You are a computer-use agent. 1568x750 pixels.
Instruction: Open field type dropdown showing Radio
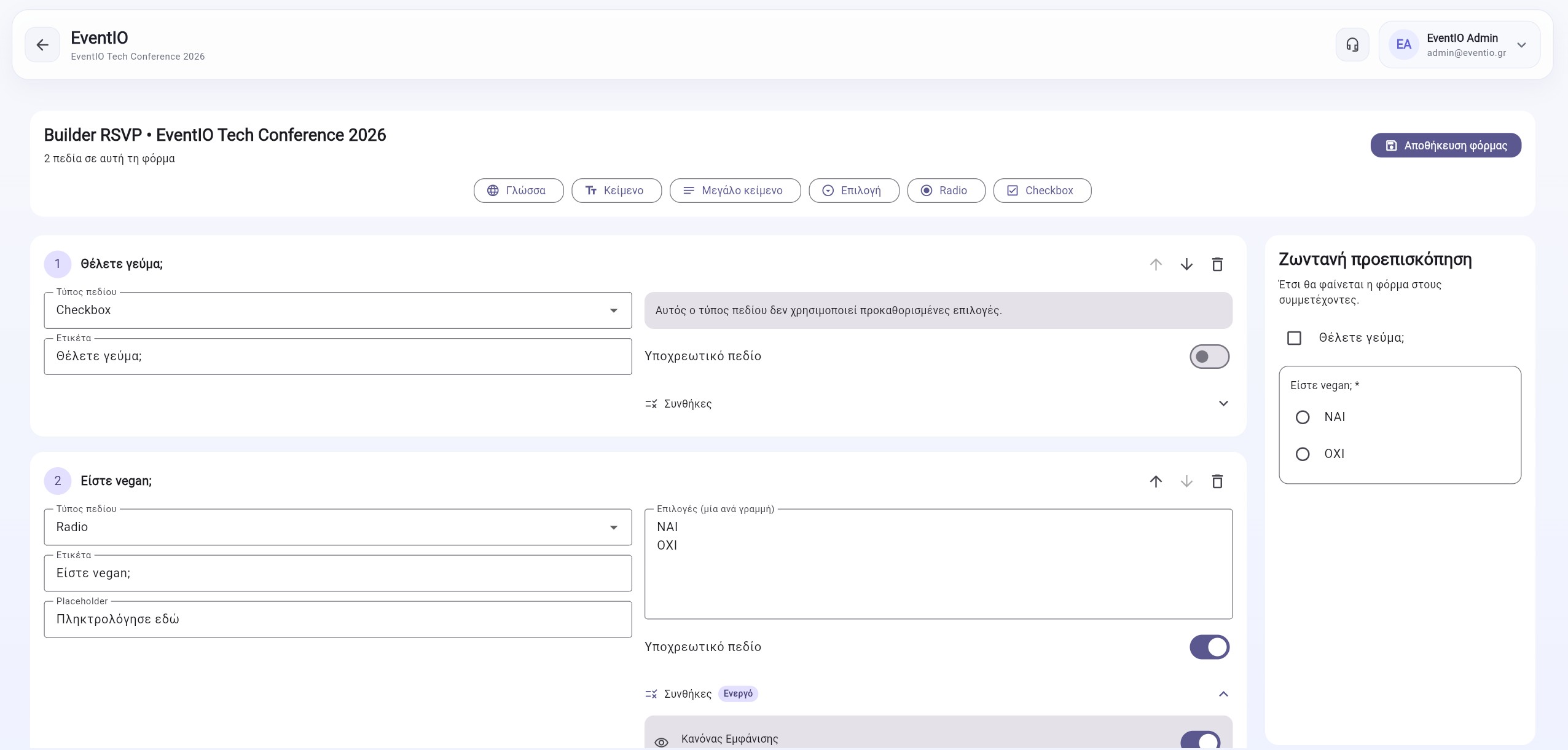pyautogui.click(x=338, y=527)
